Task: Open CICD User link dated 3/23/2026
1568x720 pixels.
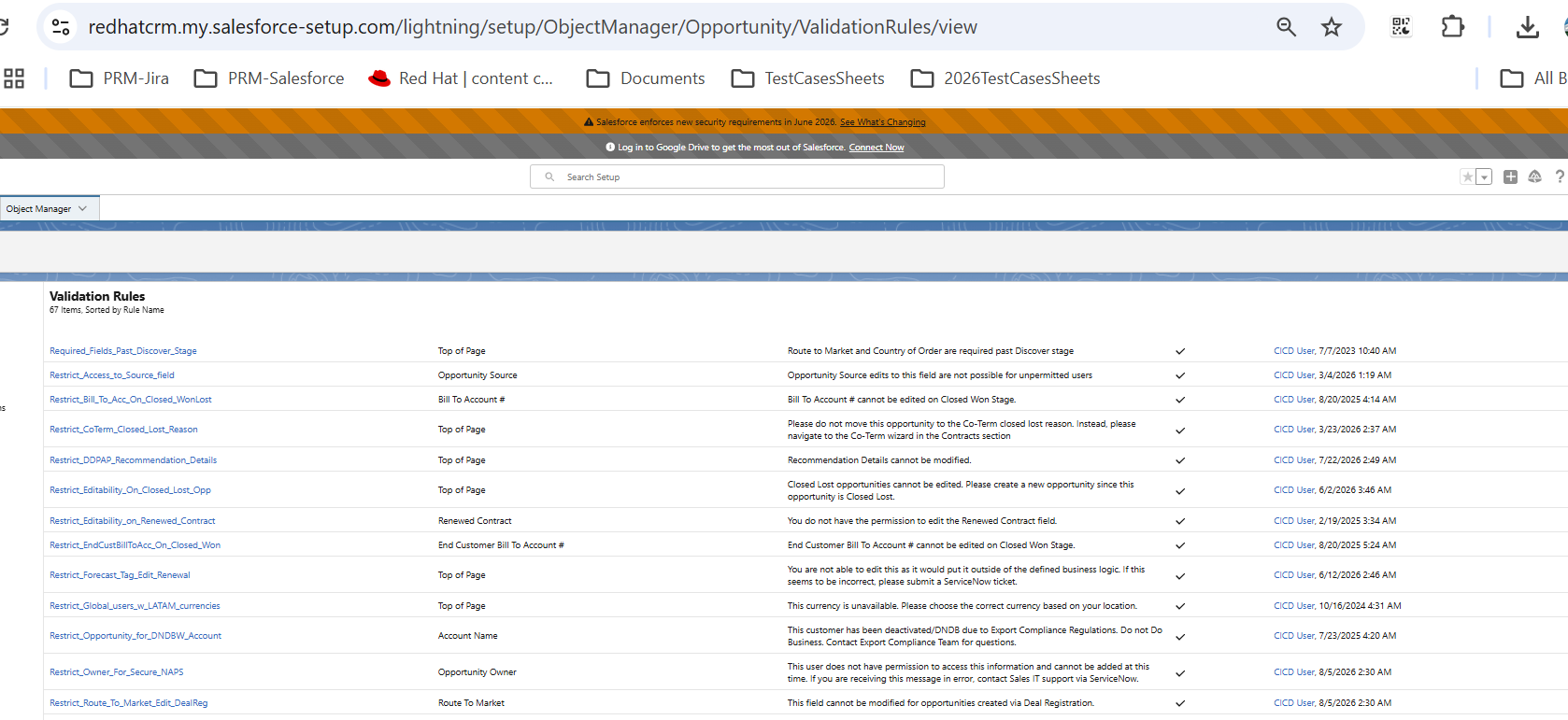Action: click(1294, 430)
